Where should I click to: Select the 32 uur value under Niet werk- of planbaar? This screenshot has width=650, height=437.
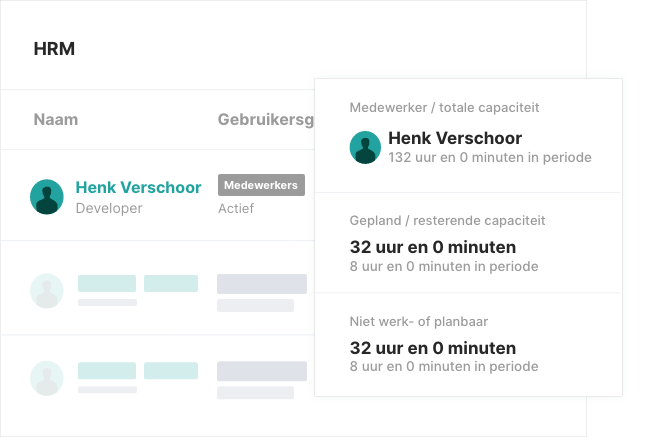(432, 348)
